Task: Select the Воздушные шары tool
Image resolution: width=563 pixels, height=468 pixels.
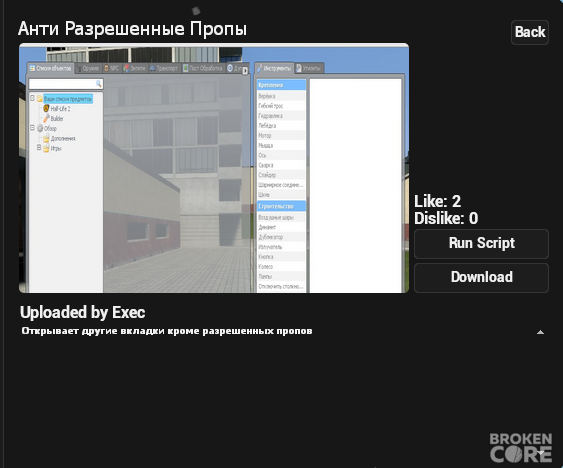Action: pyautogui.click(x=281, y=217)
